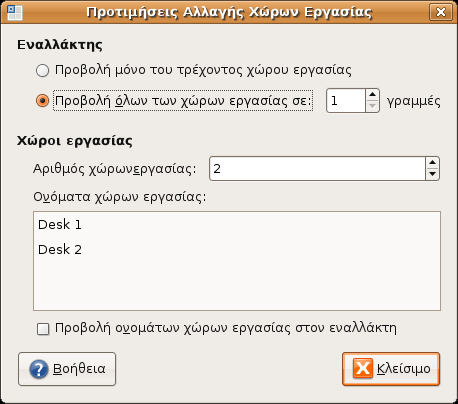Viewport: 458px width, 404px height.
Task: Decrease the γραμμές rows count with down arrow
Action: point(372,106)
